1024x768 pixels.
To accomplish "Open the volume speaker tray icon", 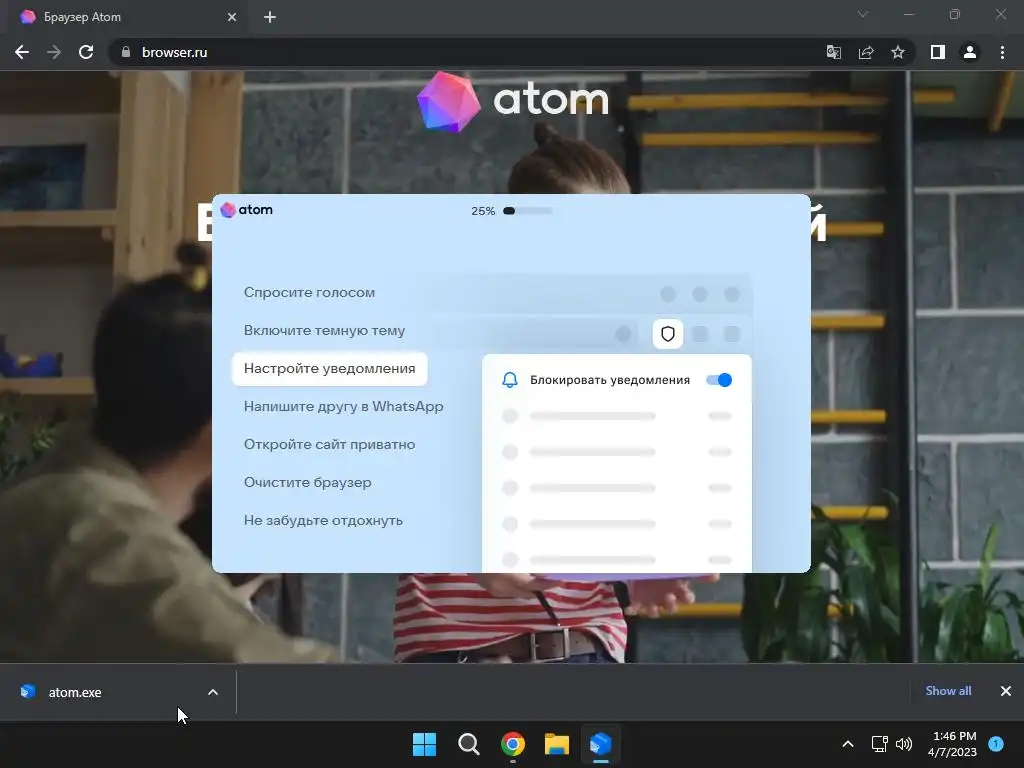I will [904, 744].
